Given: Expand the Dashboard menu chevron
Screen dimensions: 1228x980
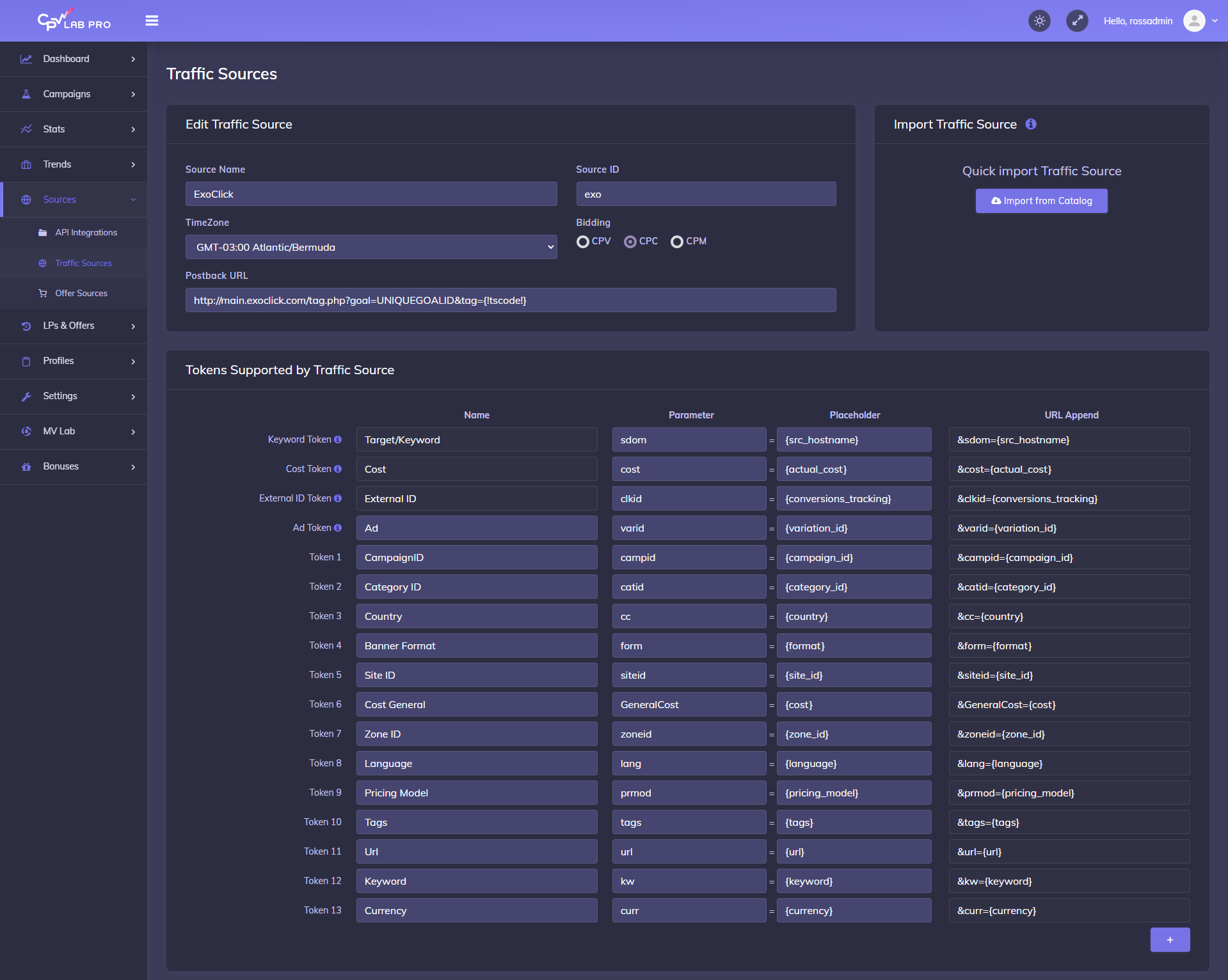Looking at the screenshot, I should pos(133,59).
